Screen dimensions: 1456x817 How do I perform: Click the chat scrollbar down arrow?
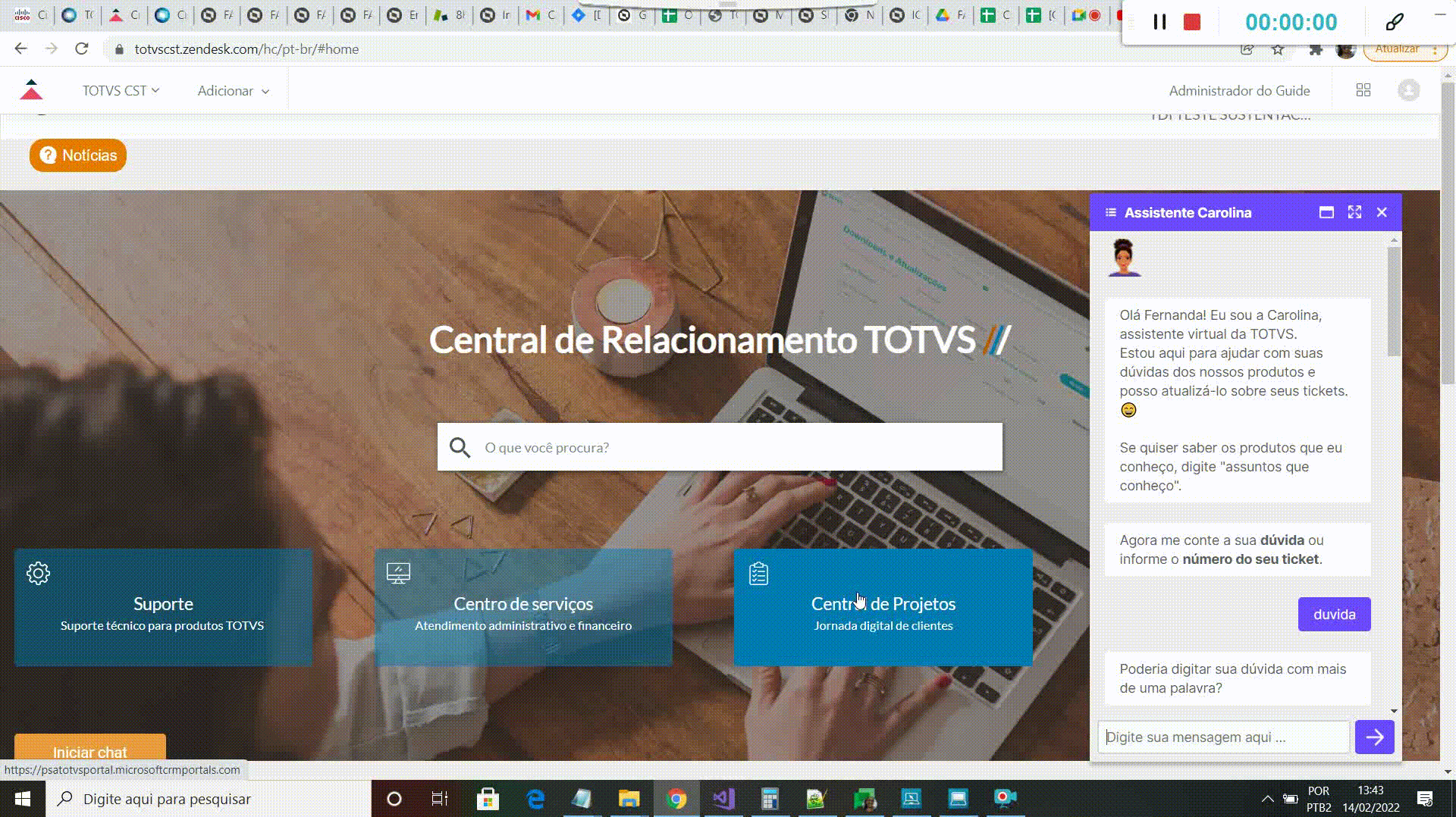1394,711
